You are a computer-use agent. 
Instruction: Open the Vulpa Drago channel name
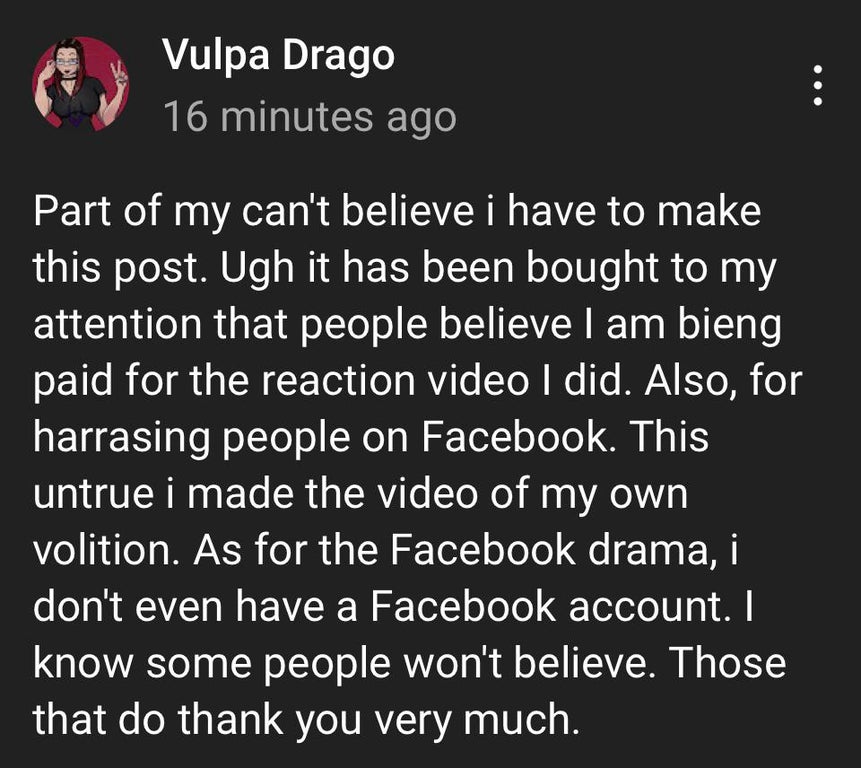[278, 57]
